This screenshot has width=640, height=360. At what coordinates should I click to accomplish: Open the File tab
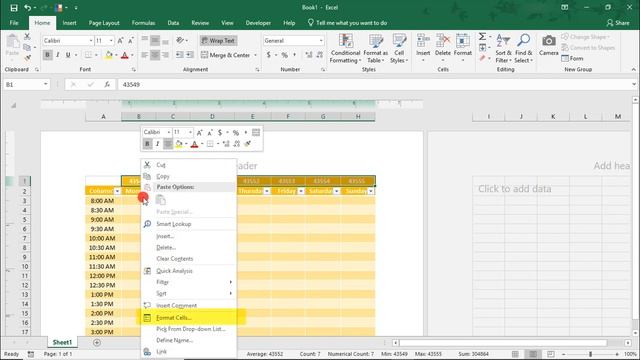pyautogui.click(x=14, y=23)
